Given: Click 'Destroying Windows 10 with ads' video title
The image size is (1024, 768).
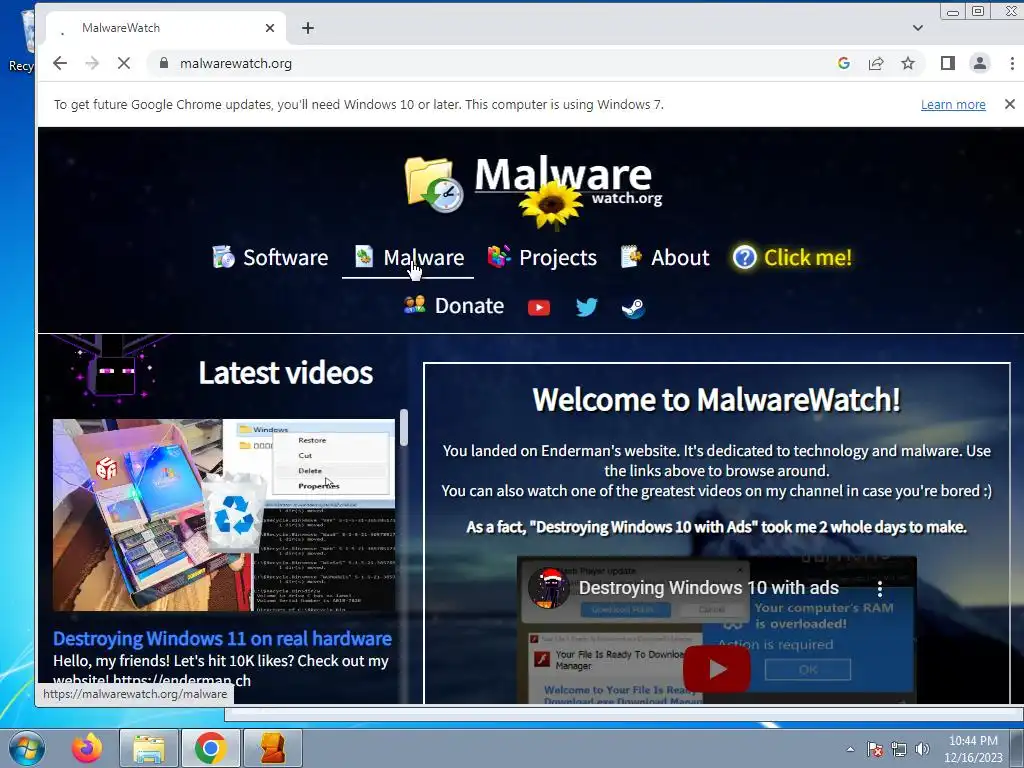Looking at the screenshot, I should 709,588.
